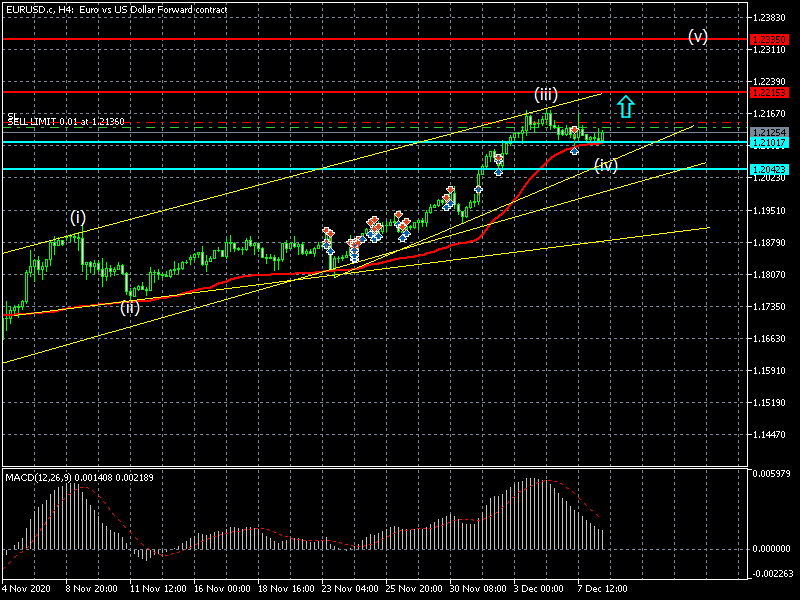This screenshot has width=800, height=600.
Task: Click the (iv) wave label
Action: [x=605, y=165]
